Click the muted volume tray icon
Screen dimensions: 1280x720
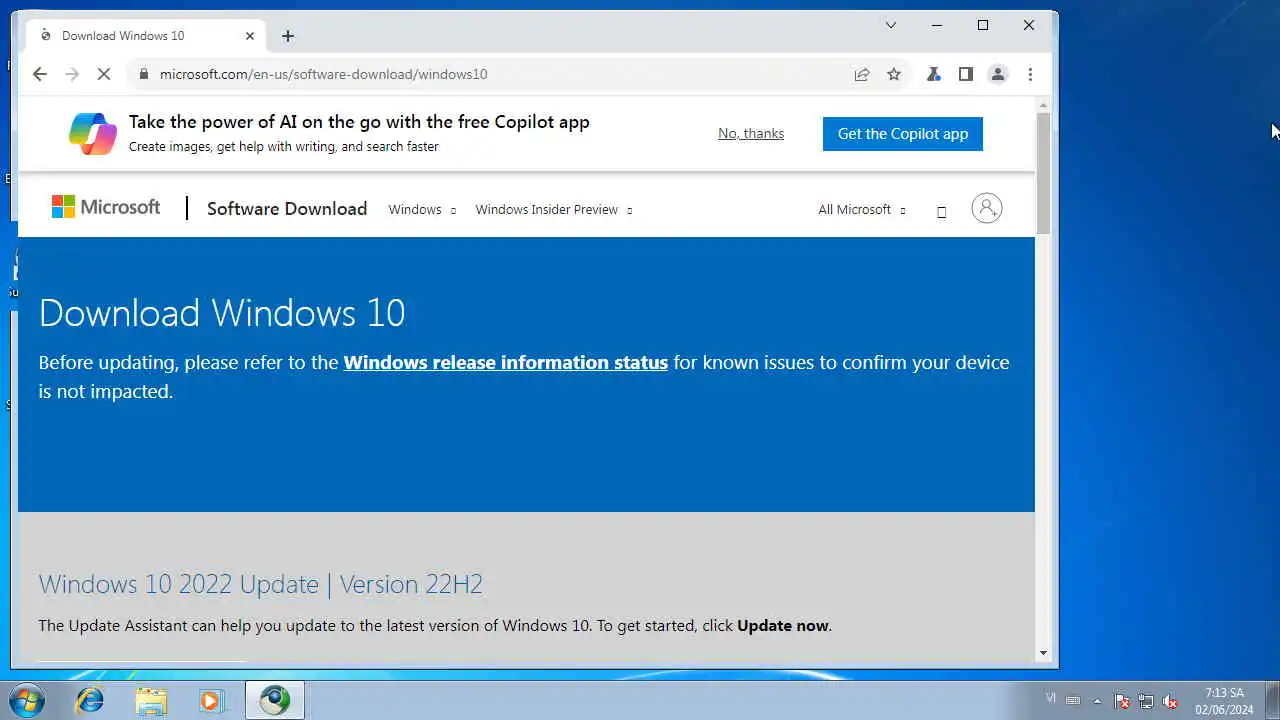(1170, 701)
